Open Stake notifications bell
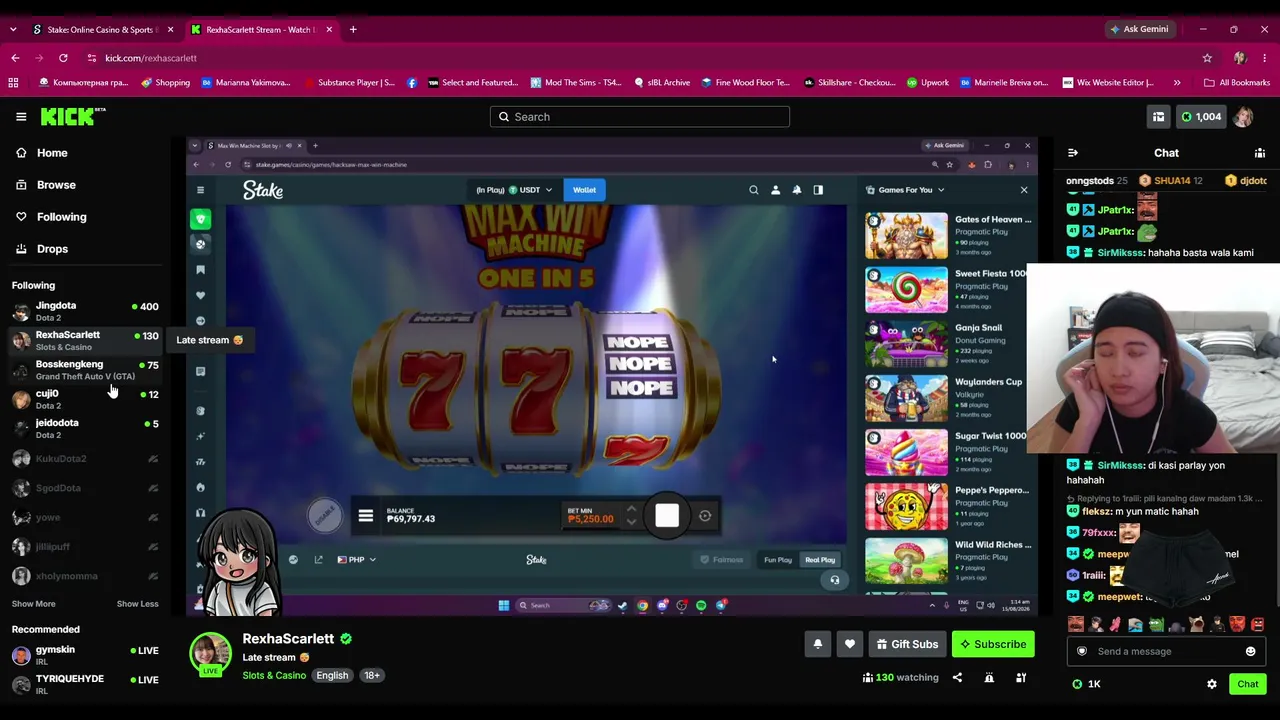This screenshot has height=720, width=1280. coord(797,190)
